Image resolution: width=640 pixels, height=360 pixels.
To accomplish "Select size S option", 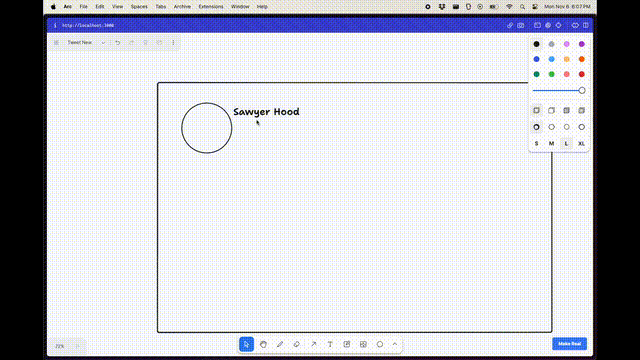I will click(x=536, y=144).
